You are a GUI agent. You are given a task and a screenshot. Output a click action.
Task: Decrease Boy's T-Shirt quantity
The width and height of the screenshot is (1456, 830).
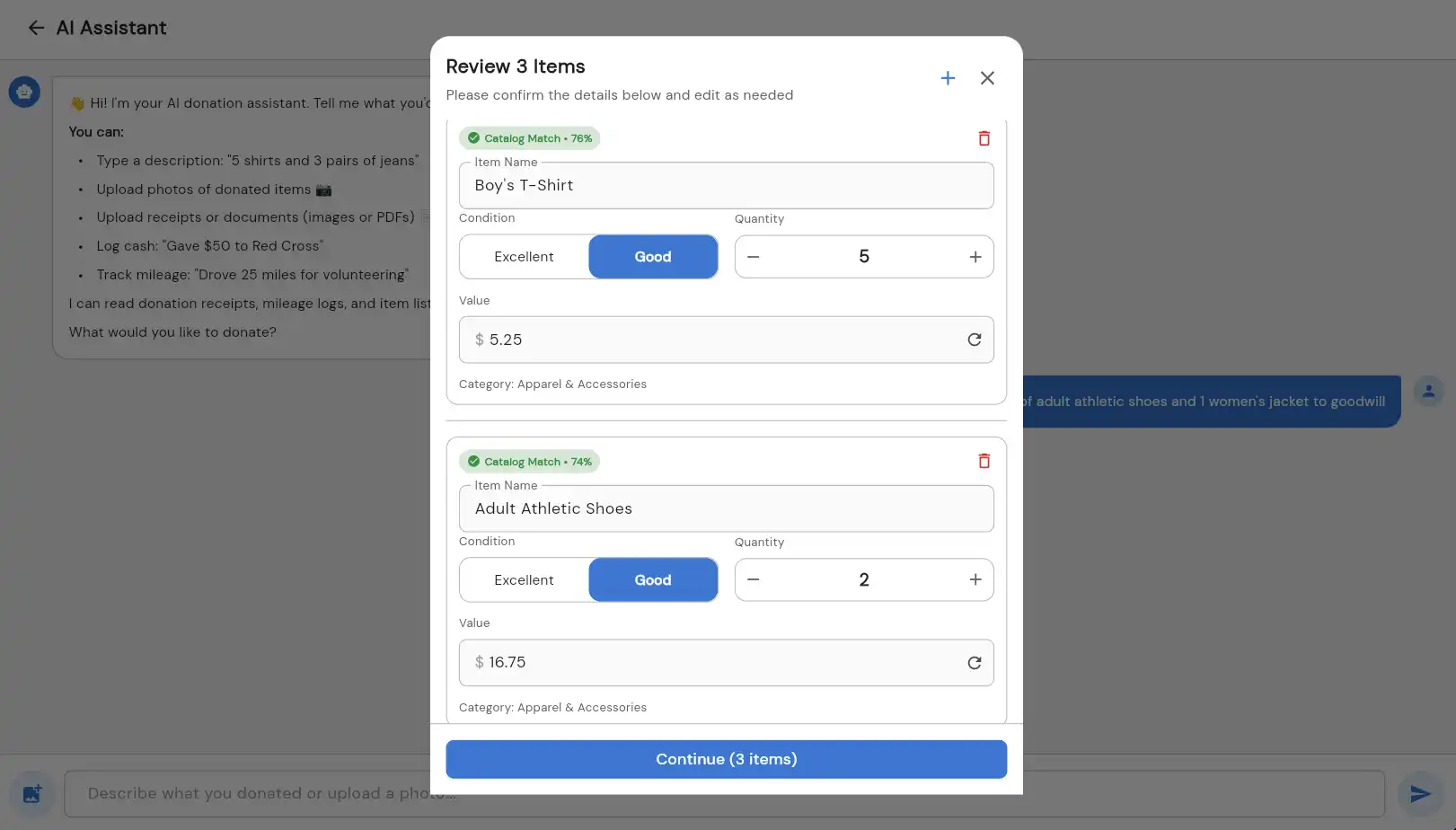[x=754, y=257]
